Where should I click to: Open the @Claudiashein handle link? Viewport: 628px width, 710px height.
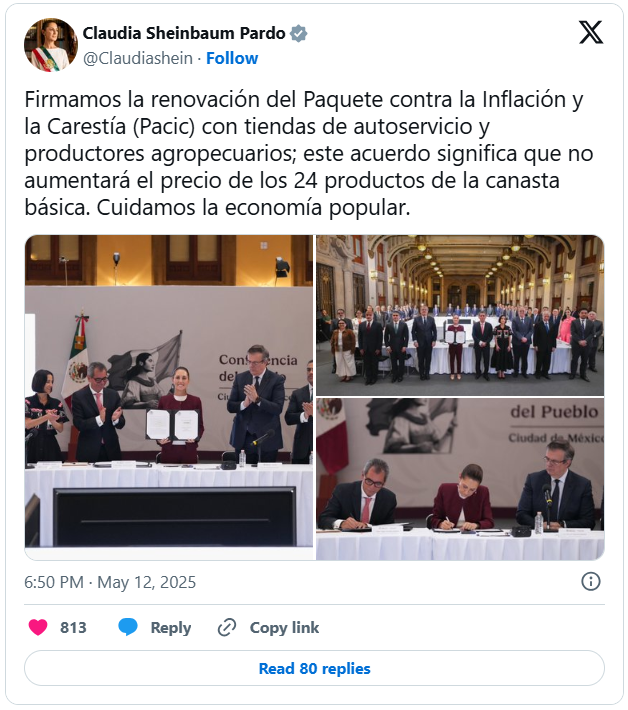(138, 58)
